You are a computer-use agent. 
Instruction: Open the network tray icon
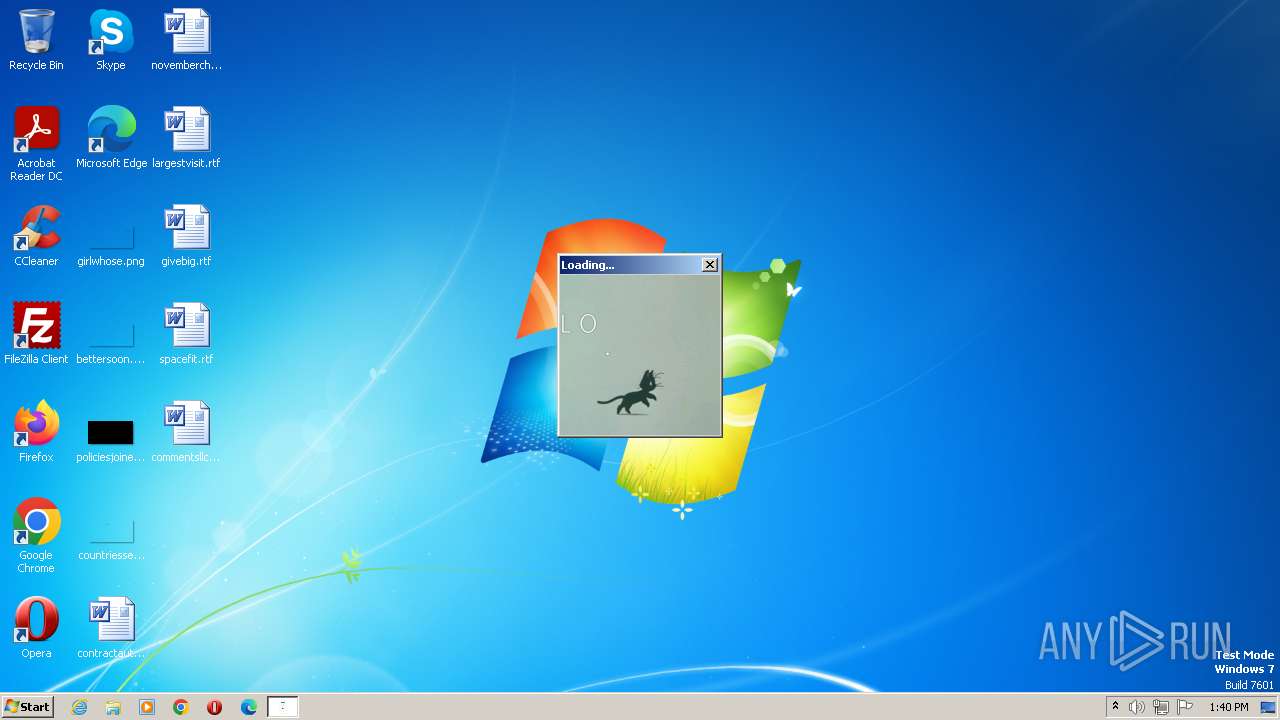(1161, 707)
